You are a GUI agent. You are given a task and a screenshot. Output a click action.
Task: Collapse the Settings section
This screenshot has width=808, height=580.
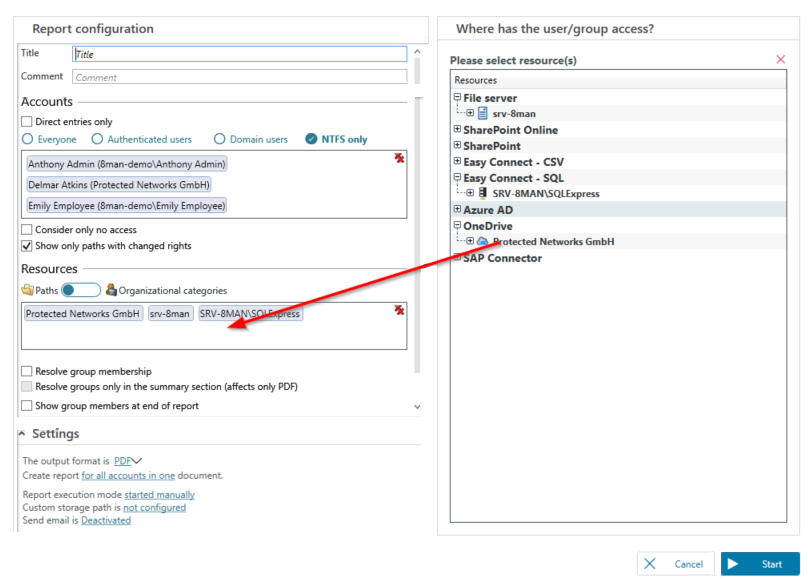pyautogui.click(x=23, y=434)
